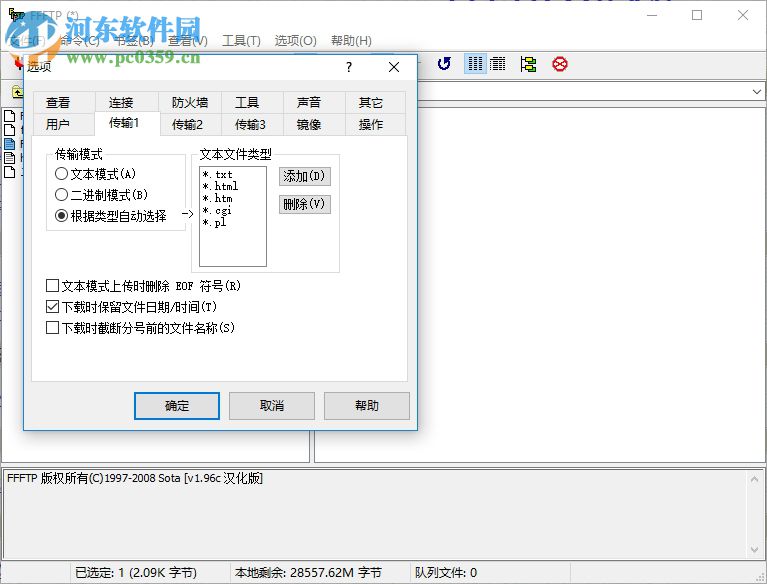Image resolution: width=767 pixels, height=584 pixels.
Task: Switch to the 防火墙 tab
Action: click(190, 103)
